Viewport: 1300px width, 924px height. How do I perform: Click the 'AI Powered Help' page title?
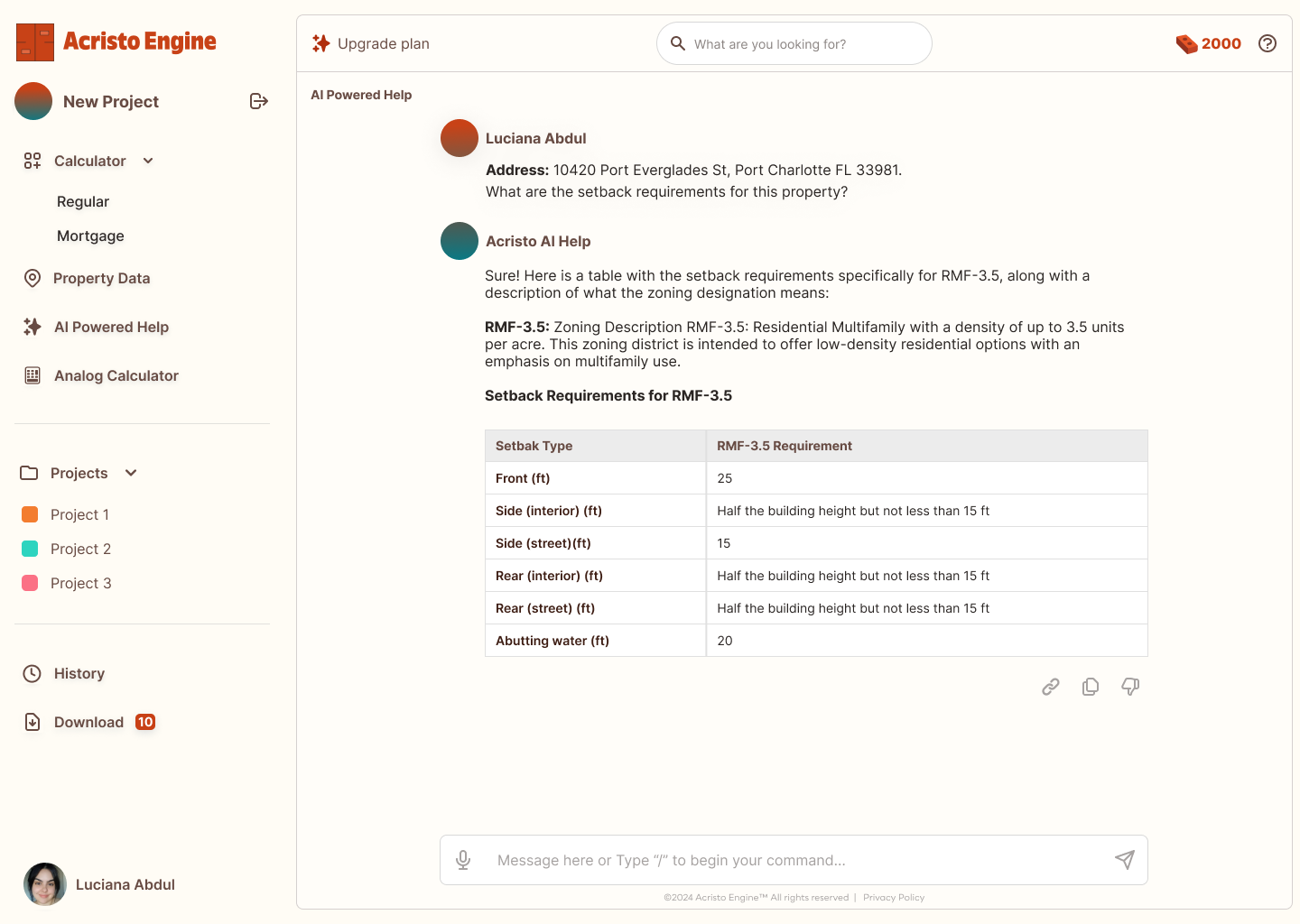[361, 95]
